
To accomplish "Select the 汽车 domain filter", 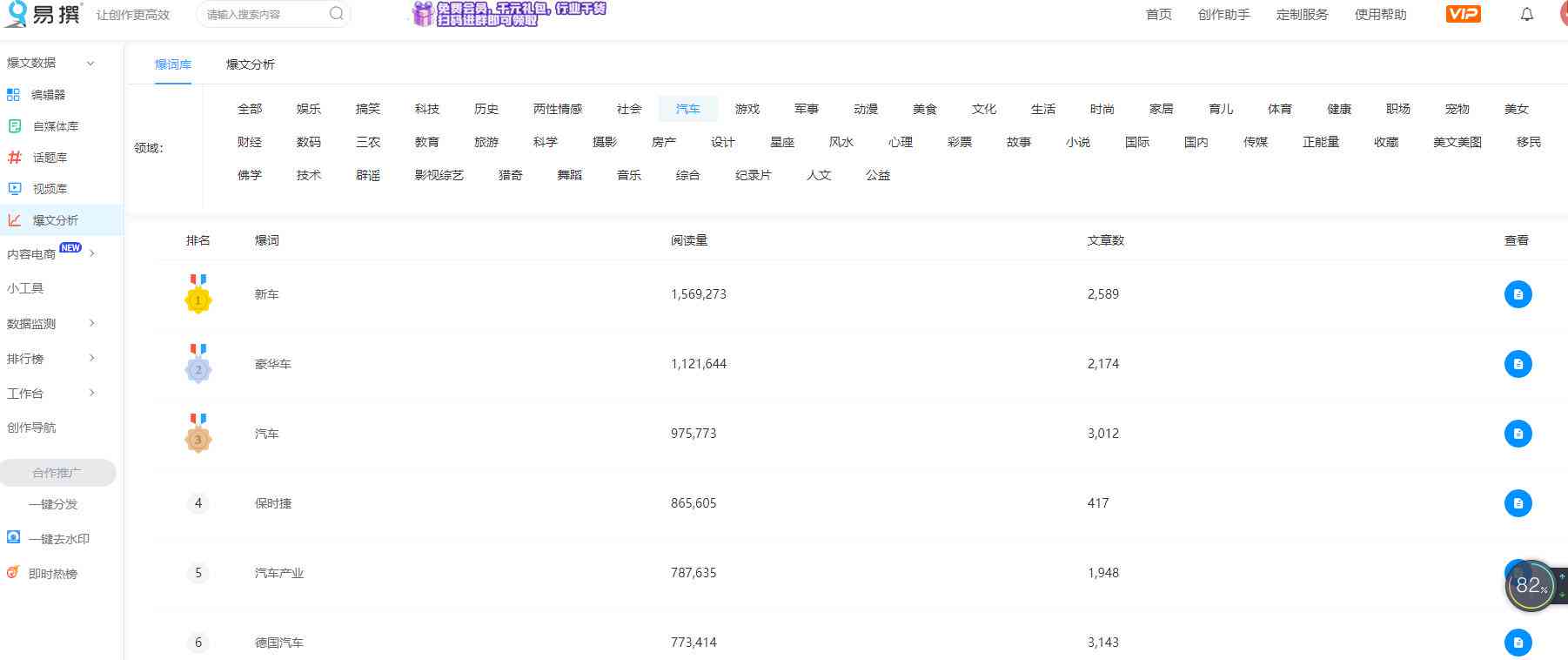I will (688, 109).
